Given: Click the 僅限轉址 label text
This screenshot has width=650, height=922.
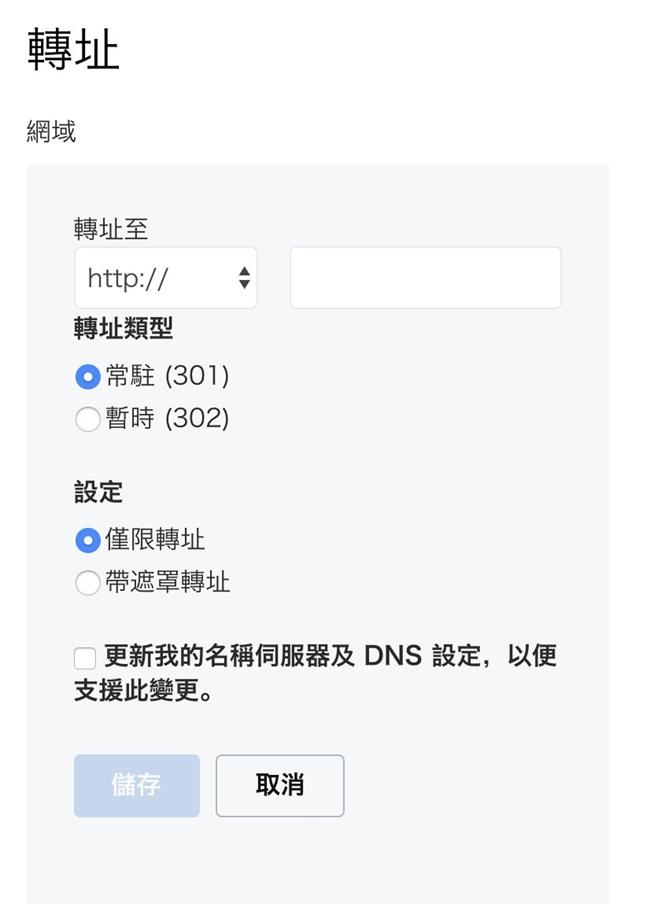Looking at the screenshot, I should 155,540.
